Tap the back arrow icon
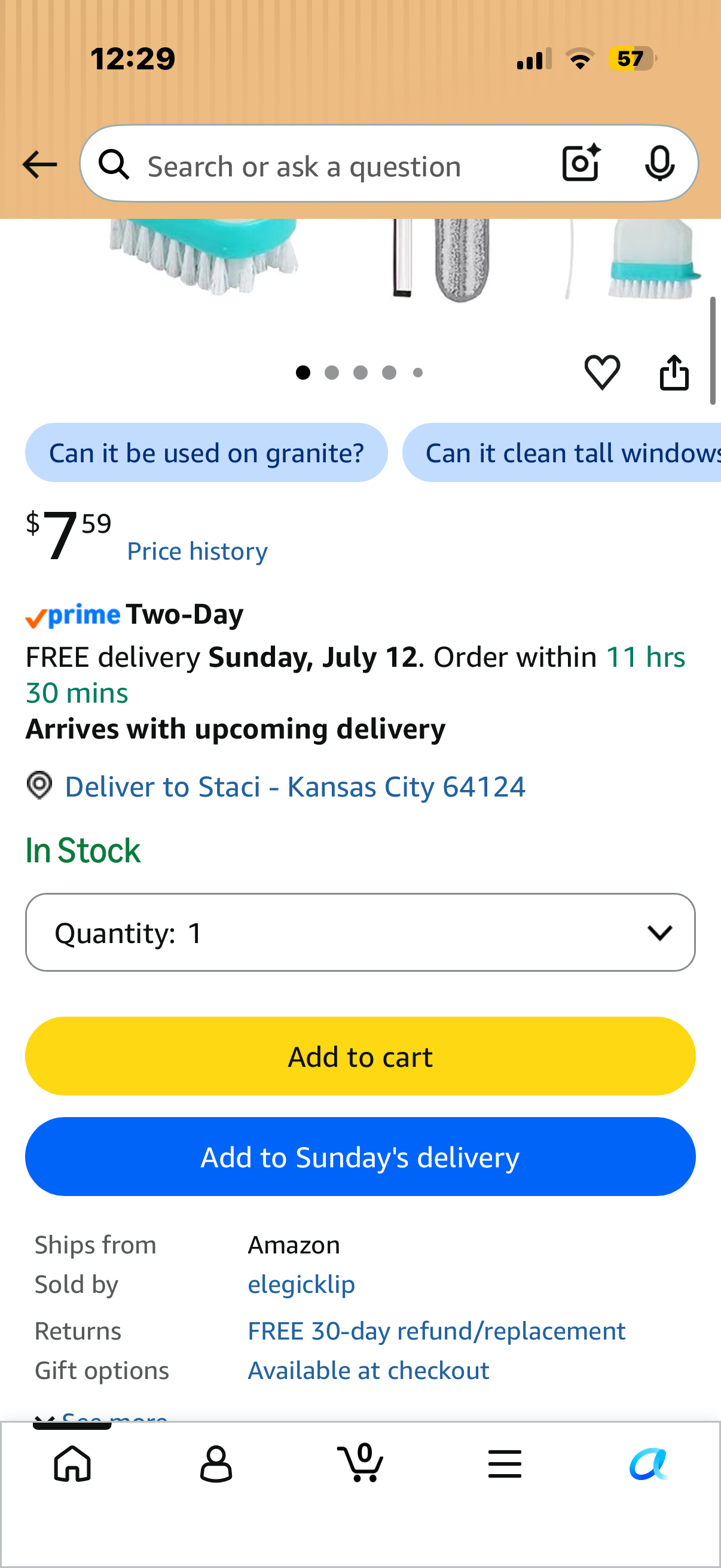 pos(39,164)
